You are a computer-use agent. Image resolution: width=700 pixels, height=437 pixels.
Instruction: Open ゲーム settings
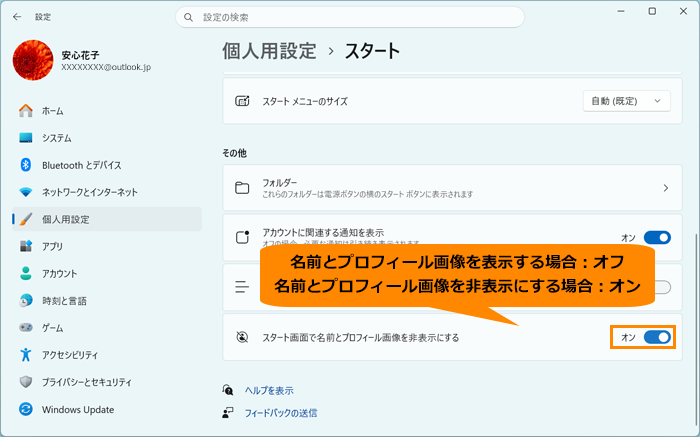(107, 328)
